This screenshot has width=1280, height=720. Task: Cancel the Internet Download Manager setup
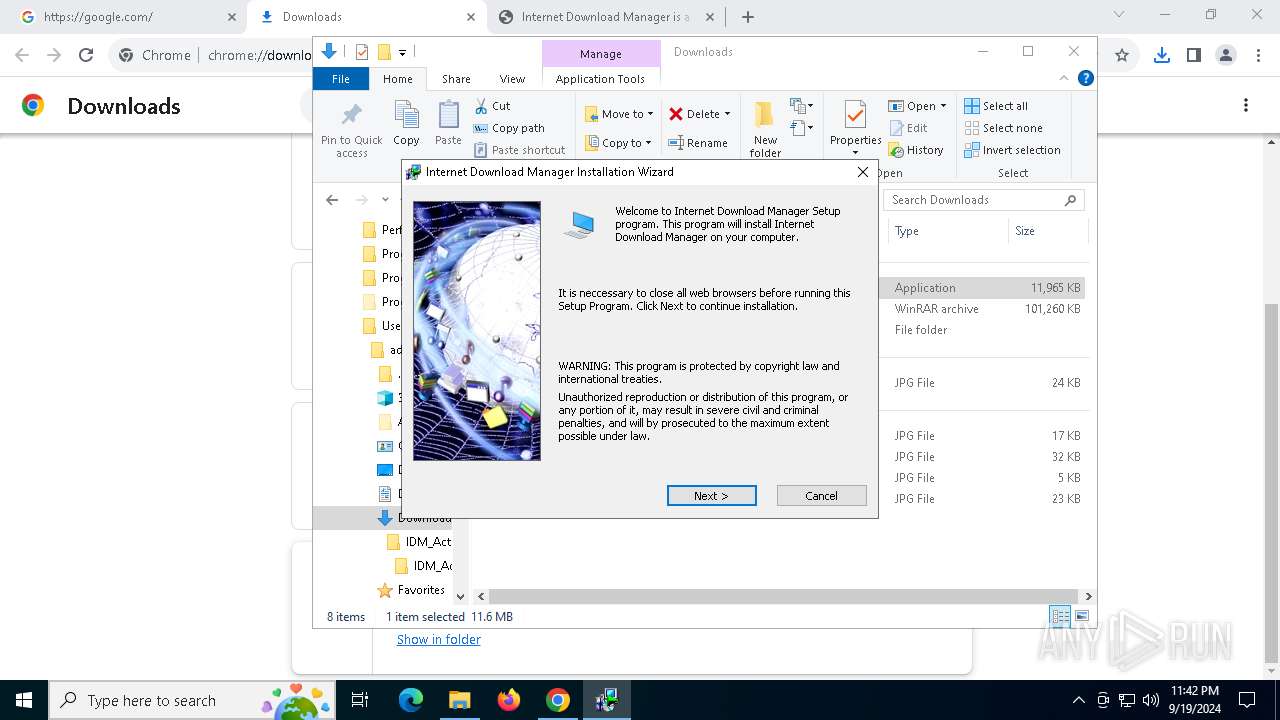pyautogui.click(x=821, y=496)
